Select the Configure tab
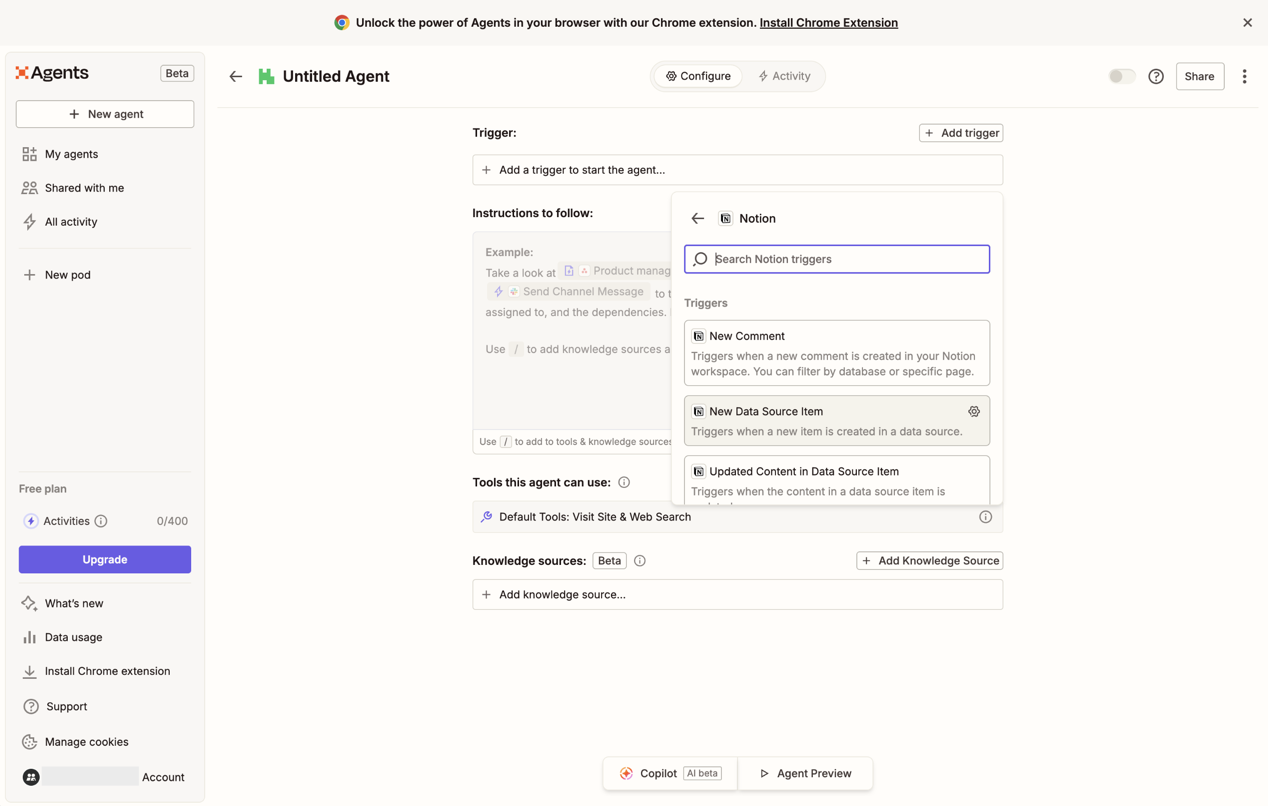Image resolution: width=1268 pixels, height=806 pixels. click(x=698, y=76)
